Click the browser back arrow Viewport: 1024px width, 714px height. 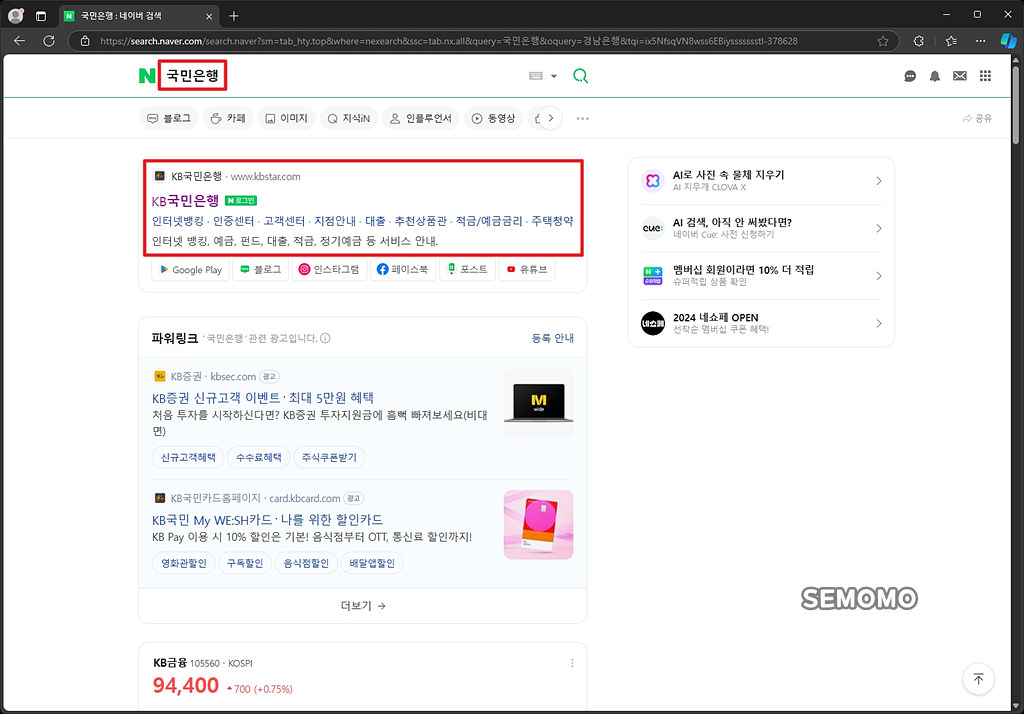pyautogui.click(x=20, y=41)
